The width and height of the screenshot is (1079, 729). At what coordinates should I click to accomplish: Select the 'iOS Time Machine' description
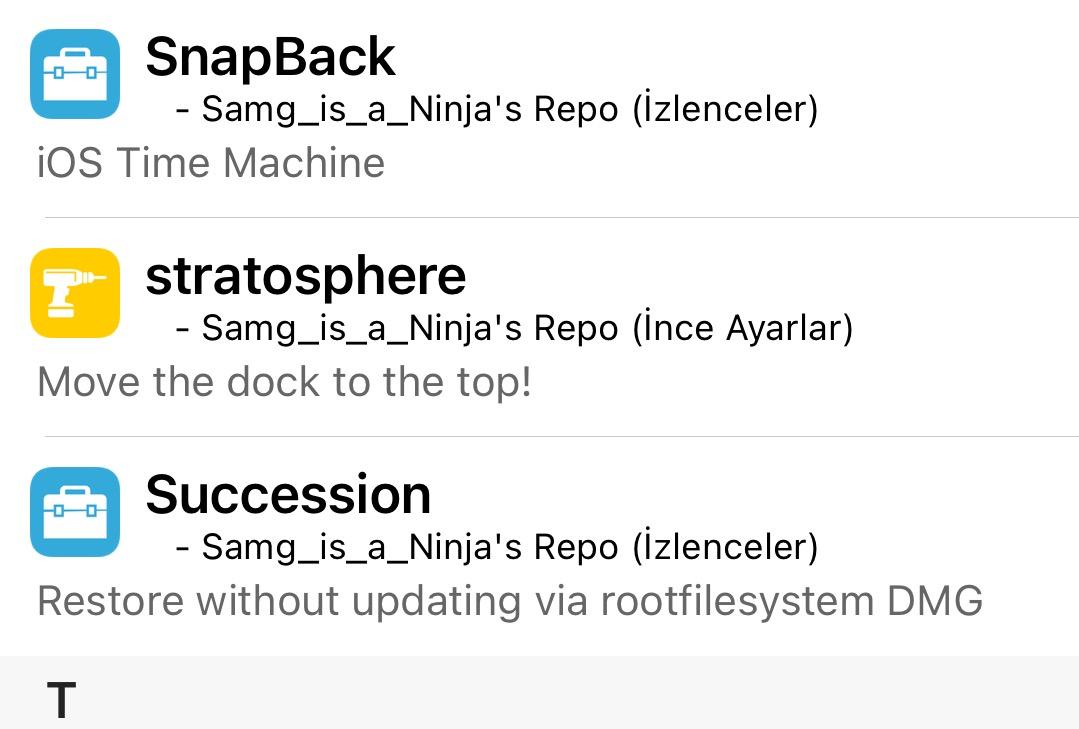(210, 163)
